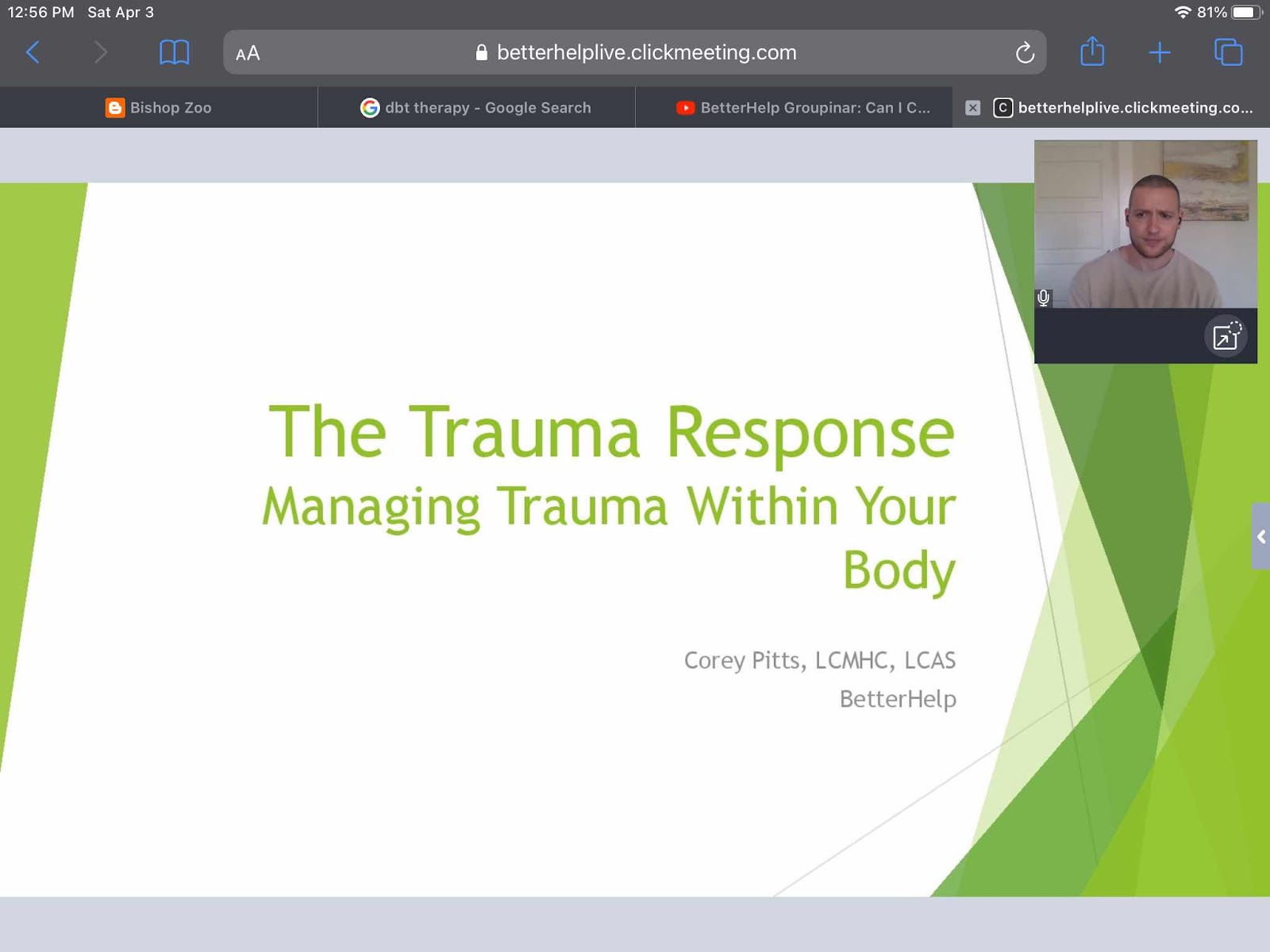Viewport: 1270px width, 952px height.
Task: Tap the slide title "The Trauma Response"
Action: [611, 433]
